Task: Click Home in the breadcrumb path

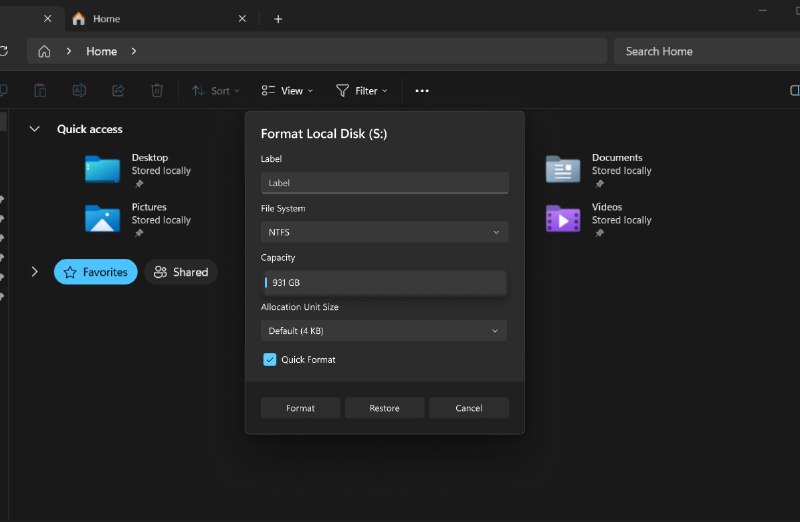Action: point(102,52)
